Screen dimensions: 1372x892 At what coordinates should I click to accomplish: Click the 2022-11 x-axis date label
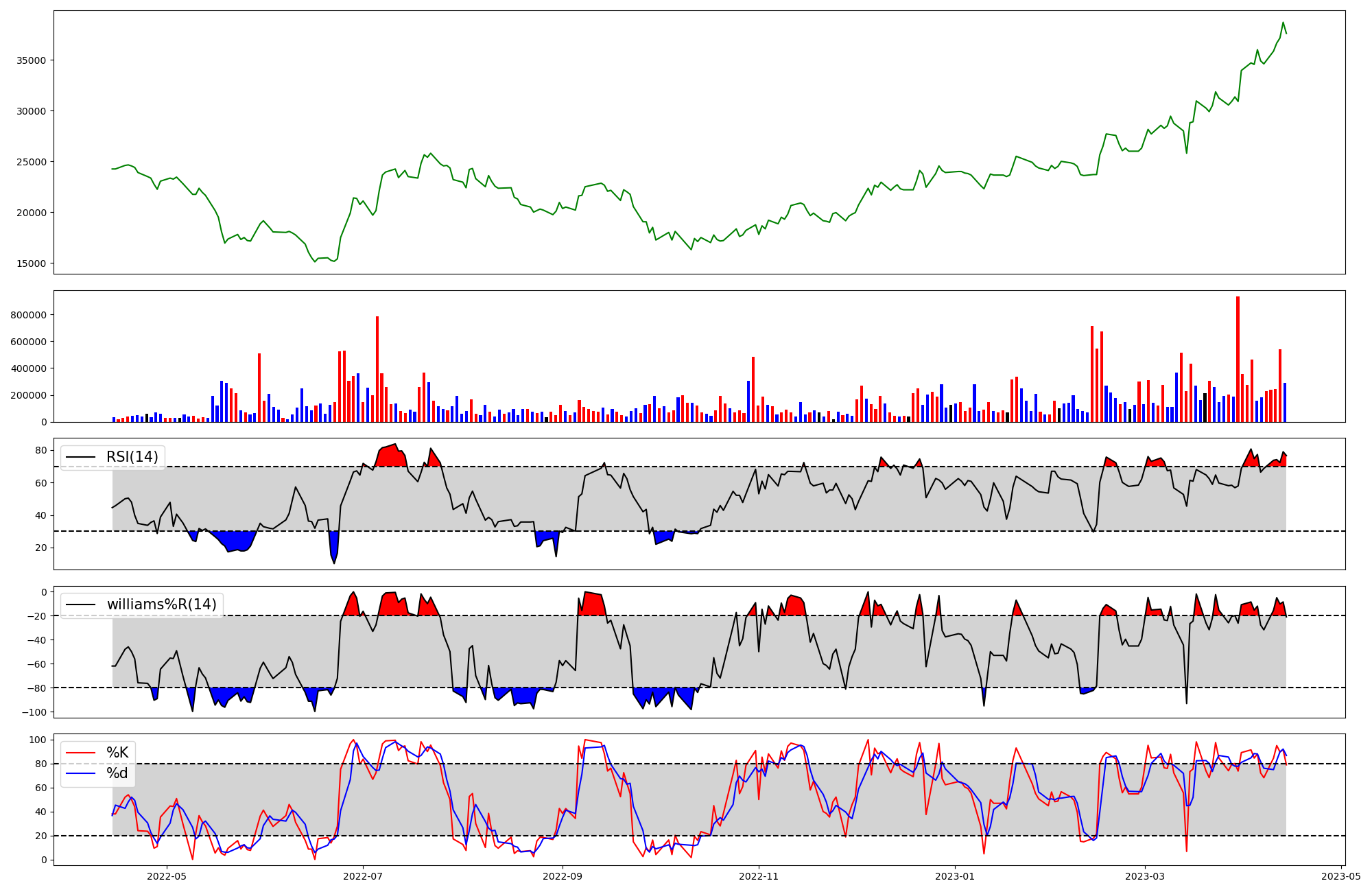tap(759, 876)
